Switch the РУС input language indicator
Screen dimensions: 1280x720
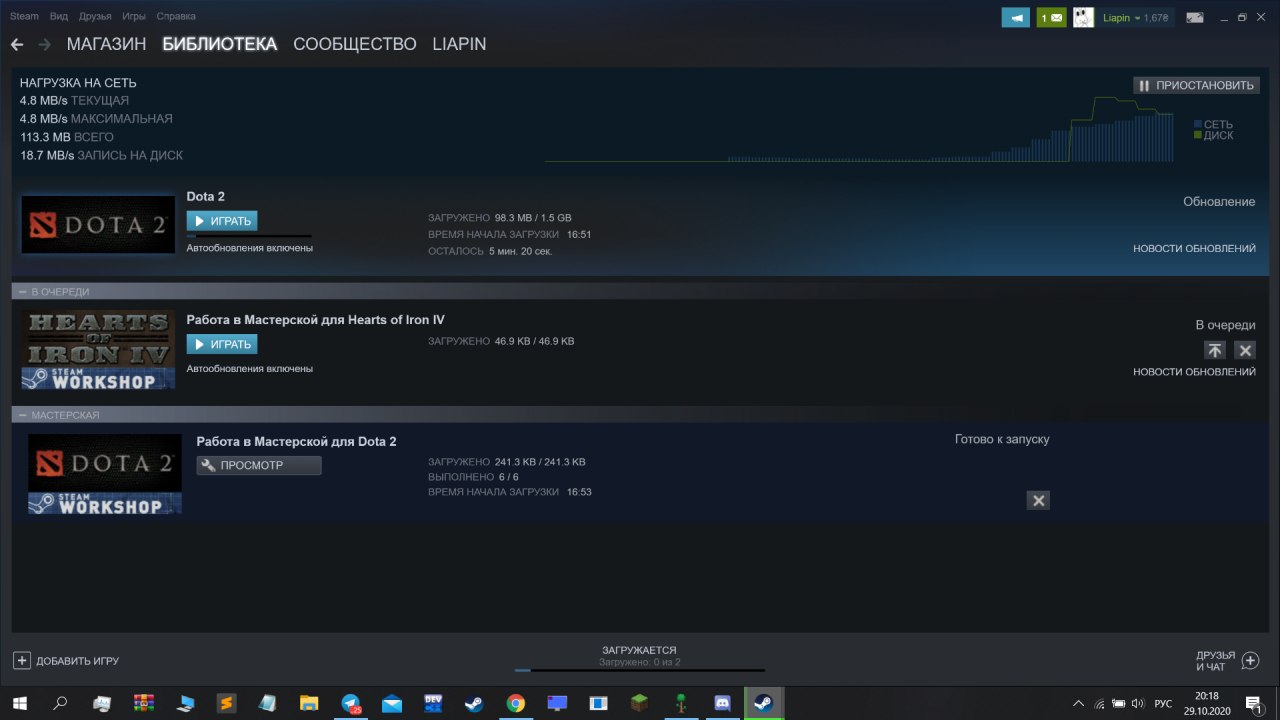1163,703
